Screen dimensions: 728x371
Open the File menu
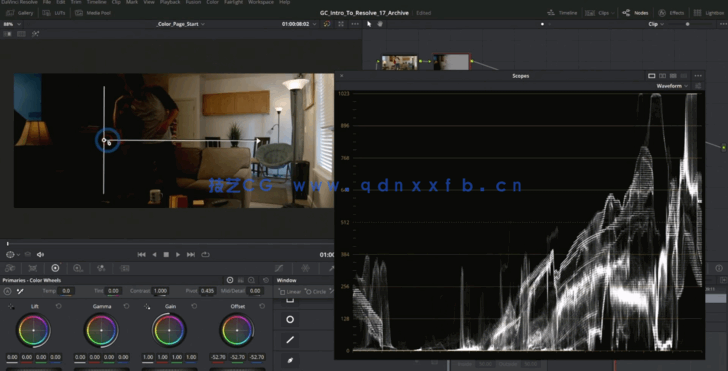[x=46, y=2]
